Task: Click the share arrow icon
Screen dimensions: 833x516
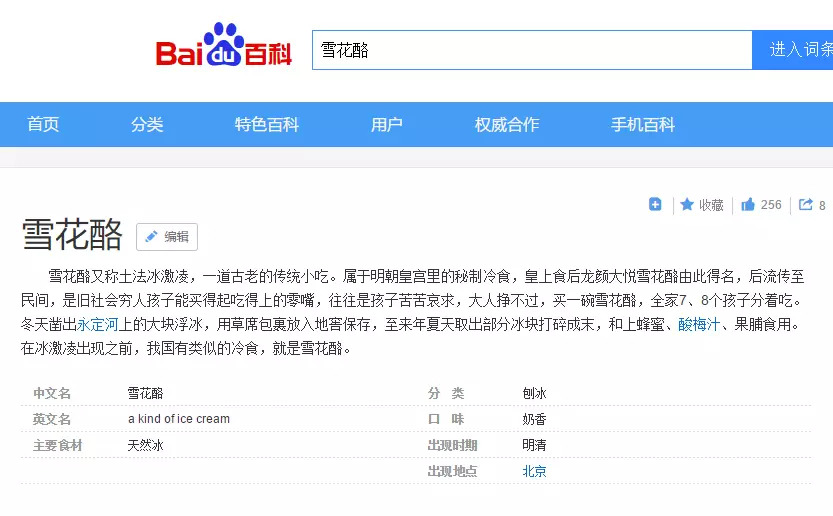Action: (x=806, y=204)
